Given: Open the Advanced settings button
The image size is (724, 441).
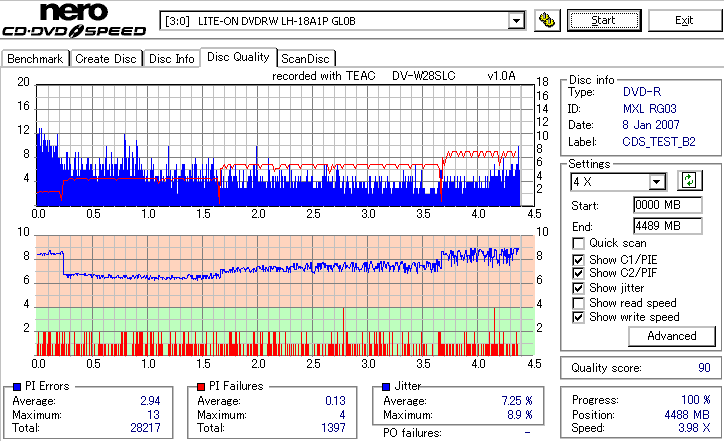Looking at the screenshot, I should click(671, 336).
